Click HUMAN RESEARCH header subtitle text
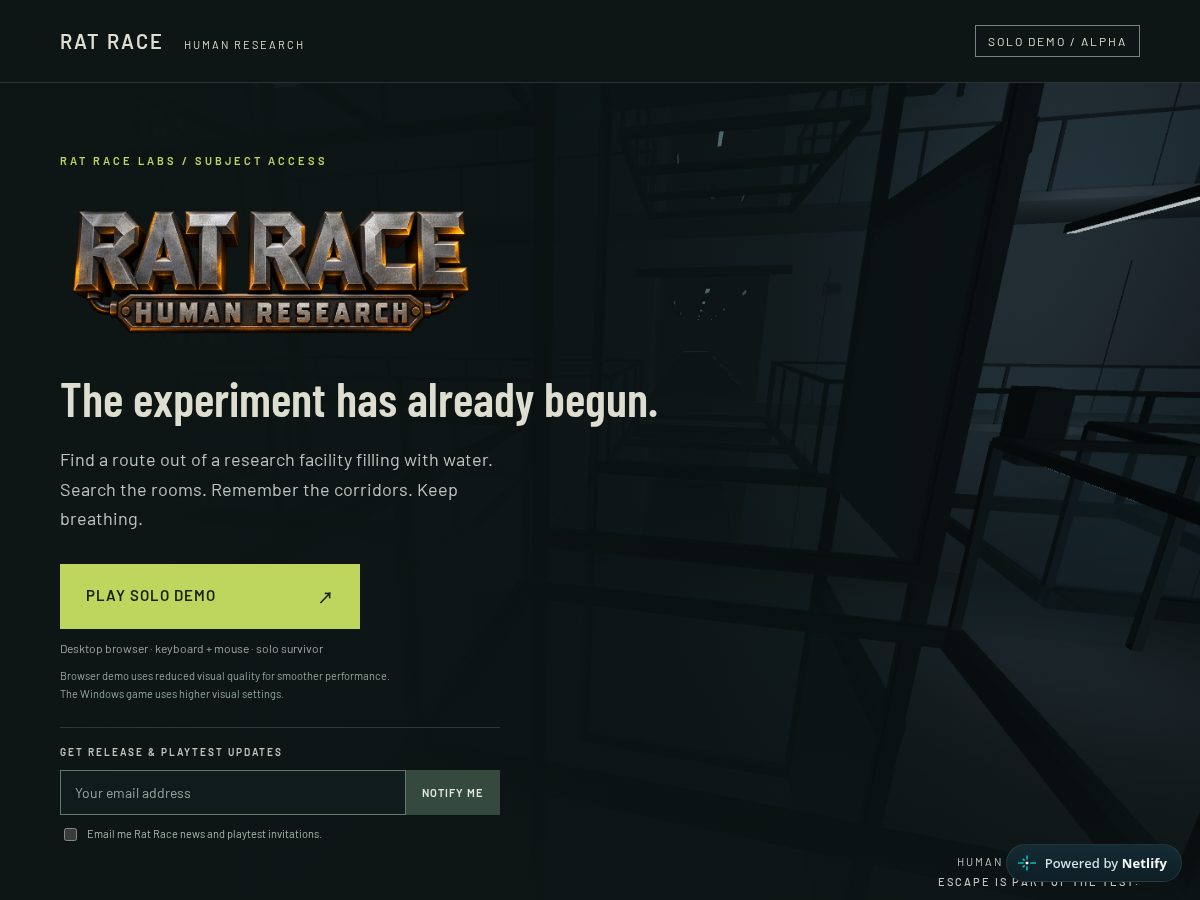Image resolution: width=1200 pixels, height=900 pixels. pyautogui.click(x=244, y=45)
